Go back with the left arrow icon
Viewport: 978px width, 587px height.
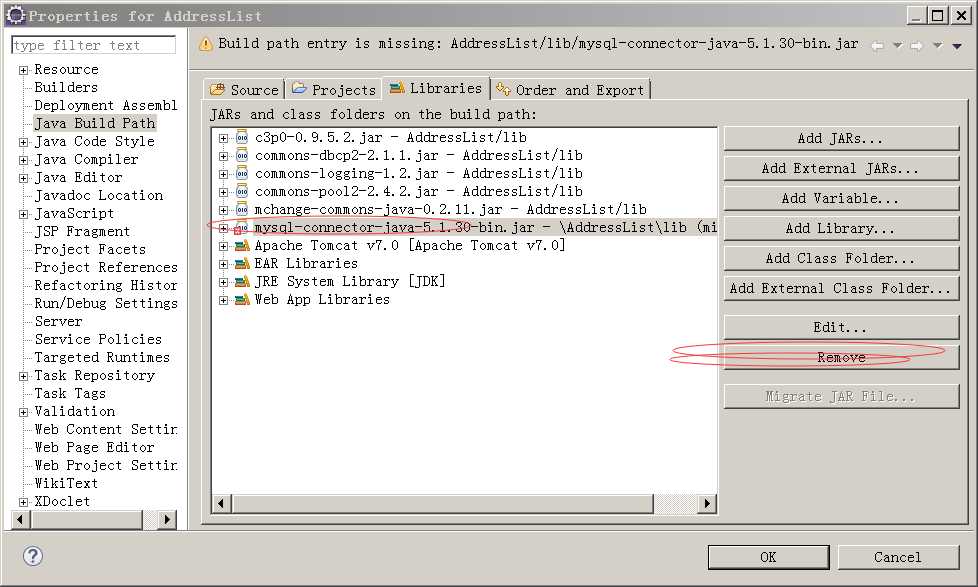878,46
